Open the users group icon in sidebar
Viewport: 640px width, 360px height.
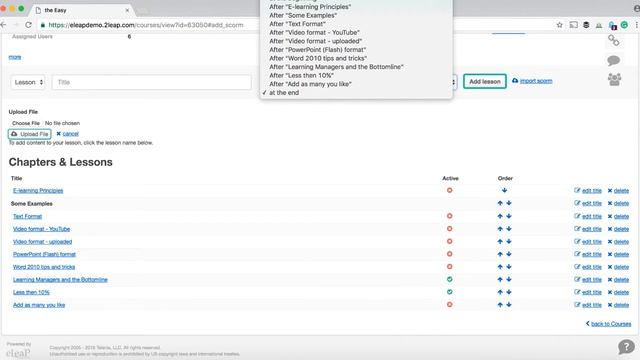tap(614, 79)
